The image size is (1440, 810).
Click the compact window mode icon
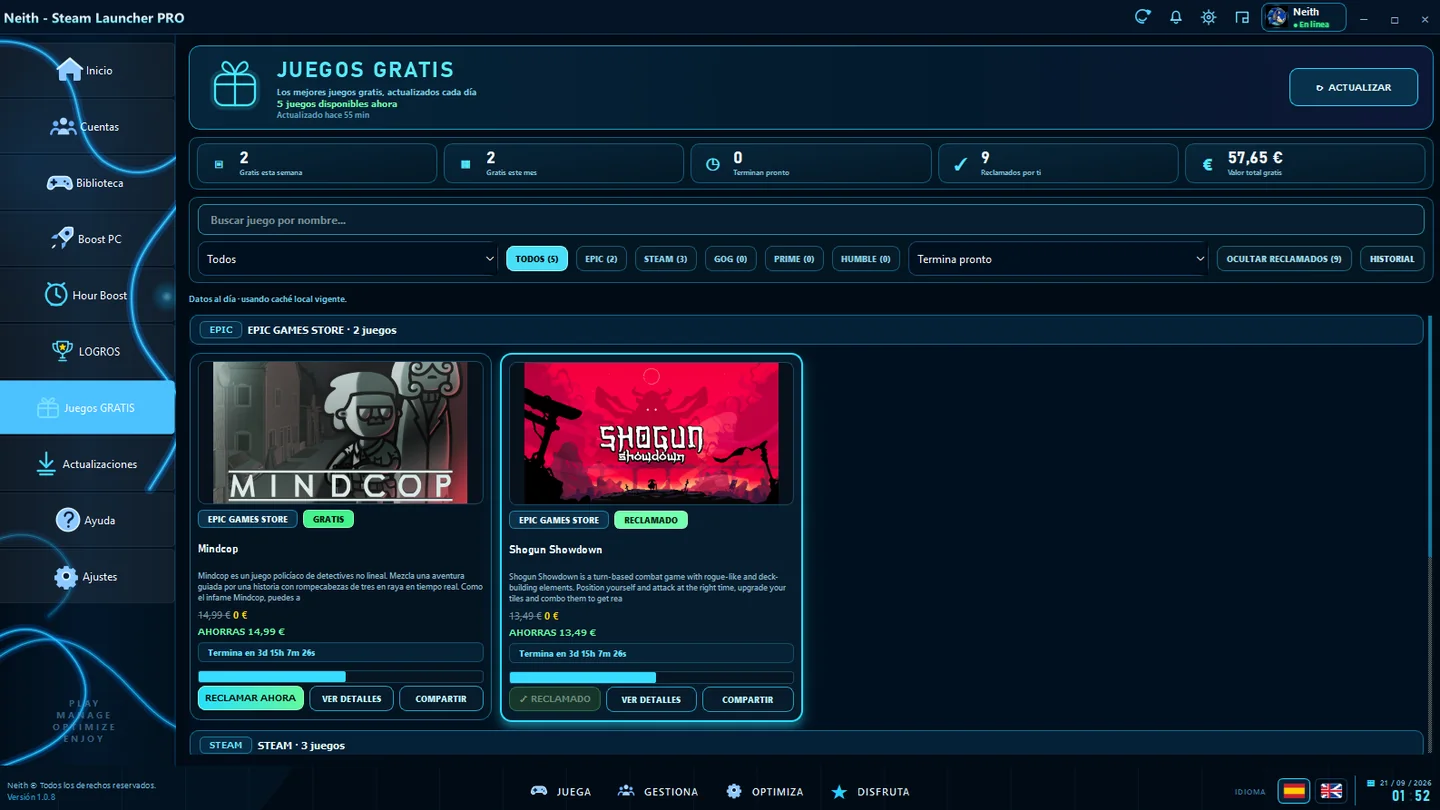tap(1242, 17)
